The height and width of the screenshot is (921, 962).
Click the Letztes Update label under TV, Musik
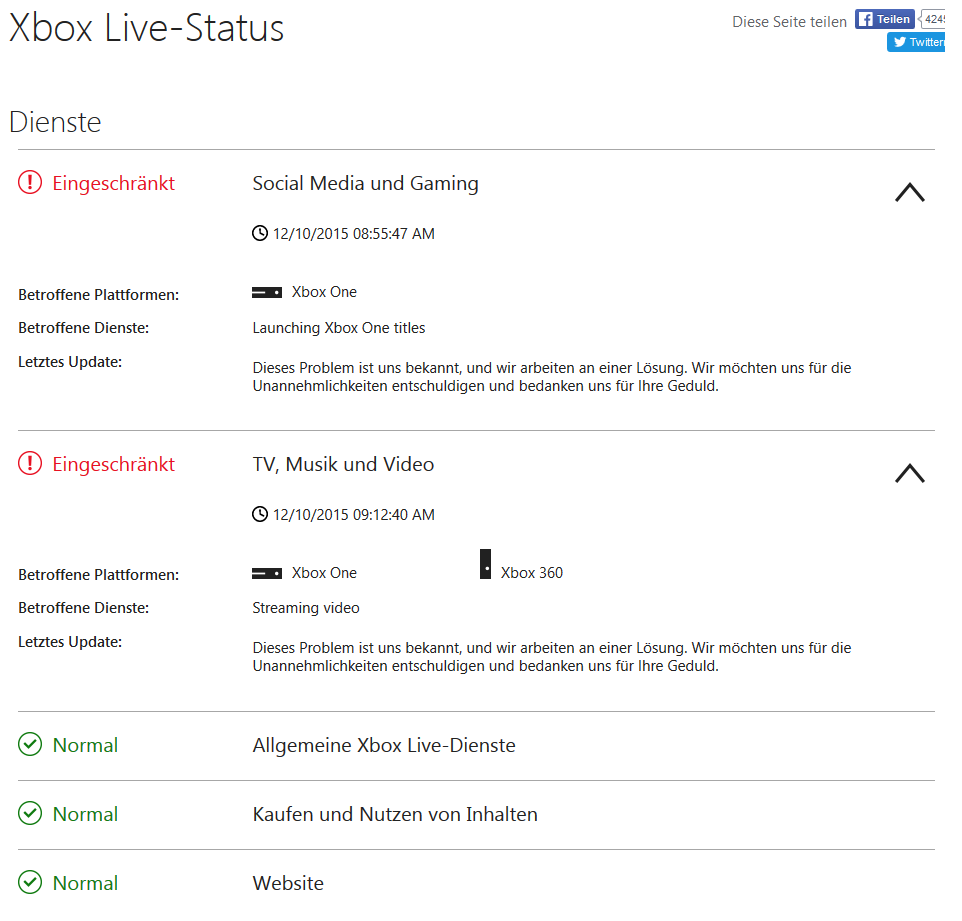click(x=70, y=642)
